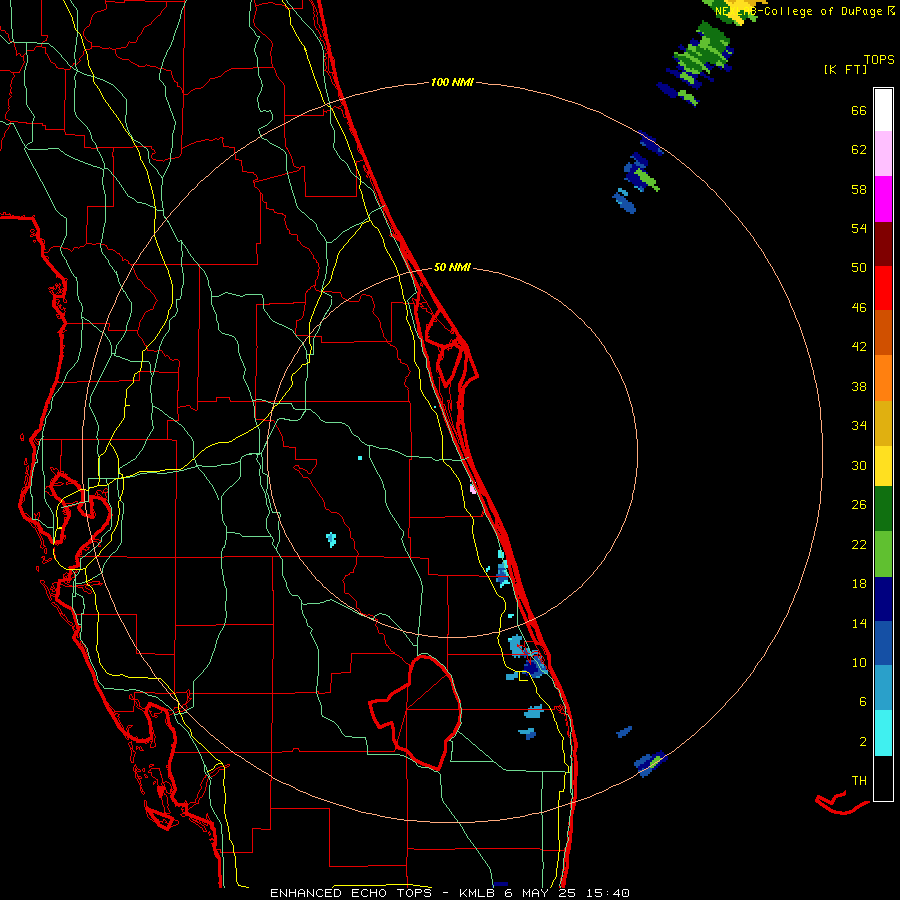Click the black TH threshold legend block
The image size is (900, 900).
point(883,778)
